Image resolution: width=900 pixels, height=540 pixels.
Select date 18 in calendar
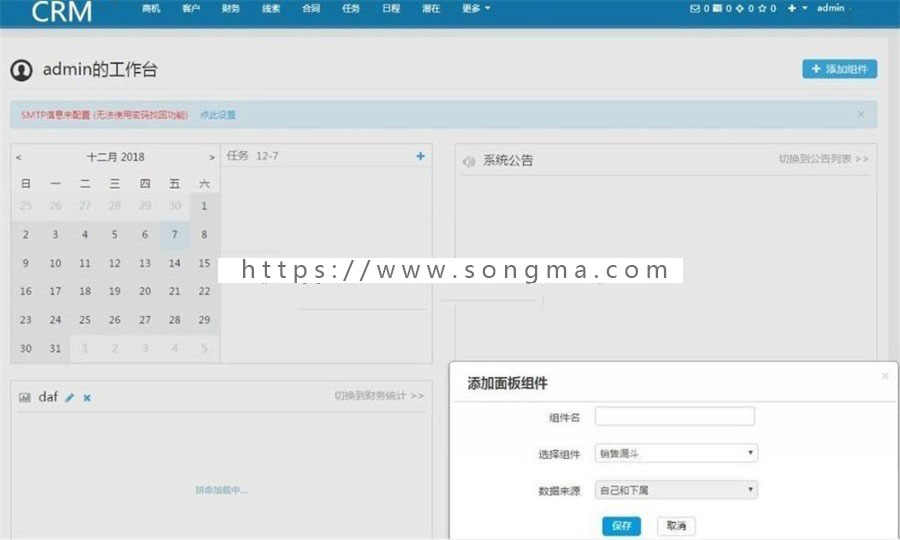tap(85, 291)
